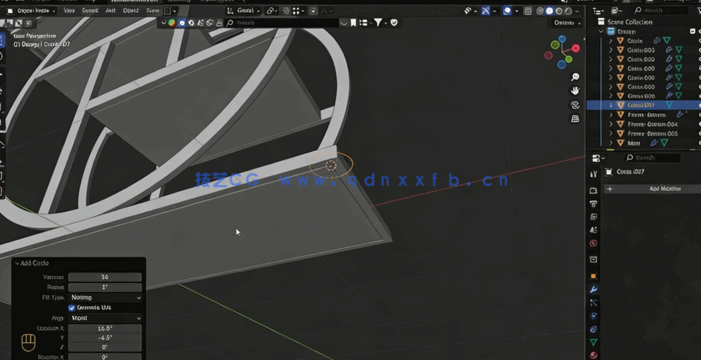
Task: Switch to material preview shading
Action: tap(559, 11)
